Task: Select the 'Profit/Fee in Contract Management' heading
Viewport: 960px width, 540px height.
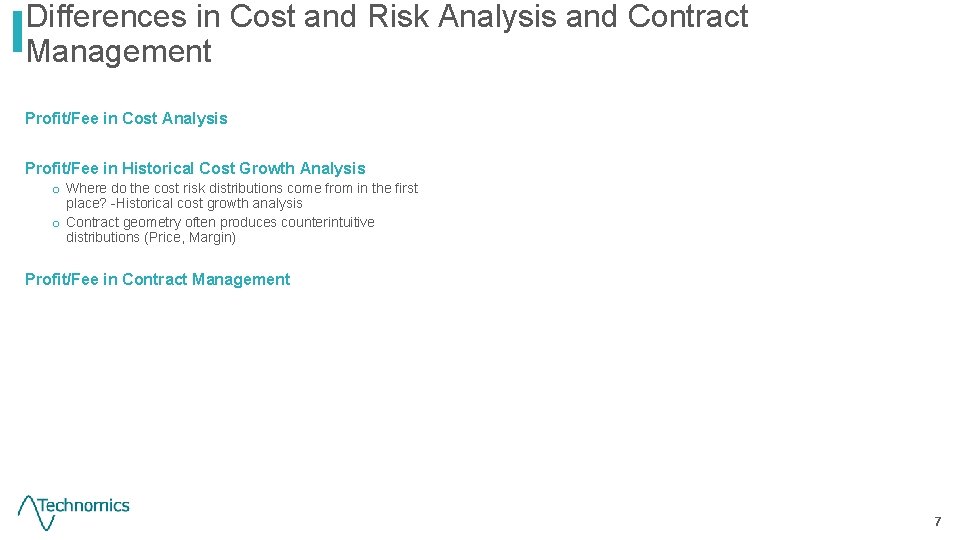Action: point(157,279)
